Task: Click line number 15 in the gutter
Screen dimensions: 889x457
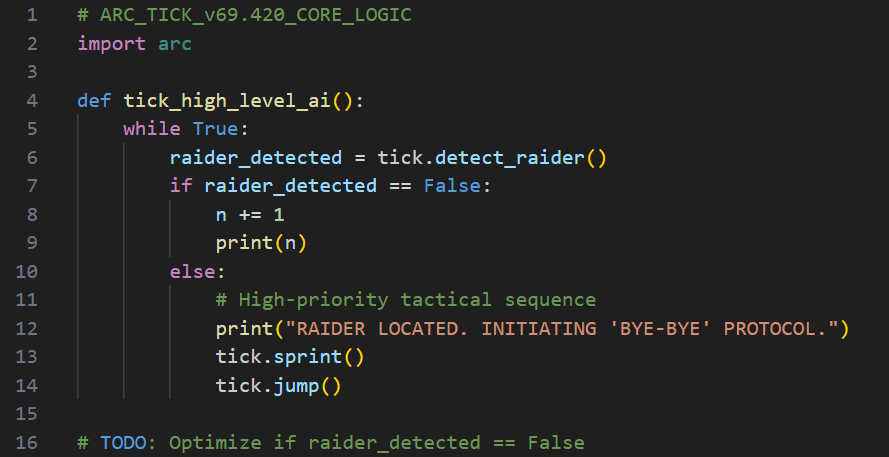Action: point(28,413)
